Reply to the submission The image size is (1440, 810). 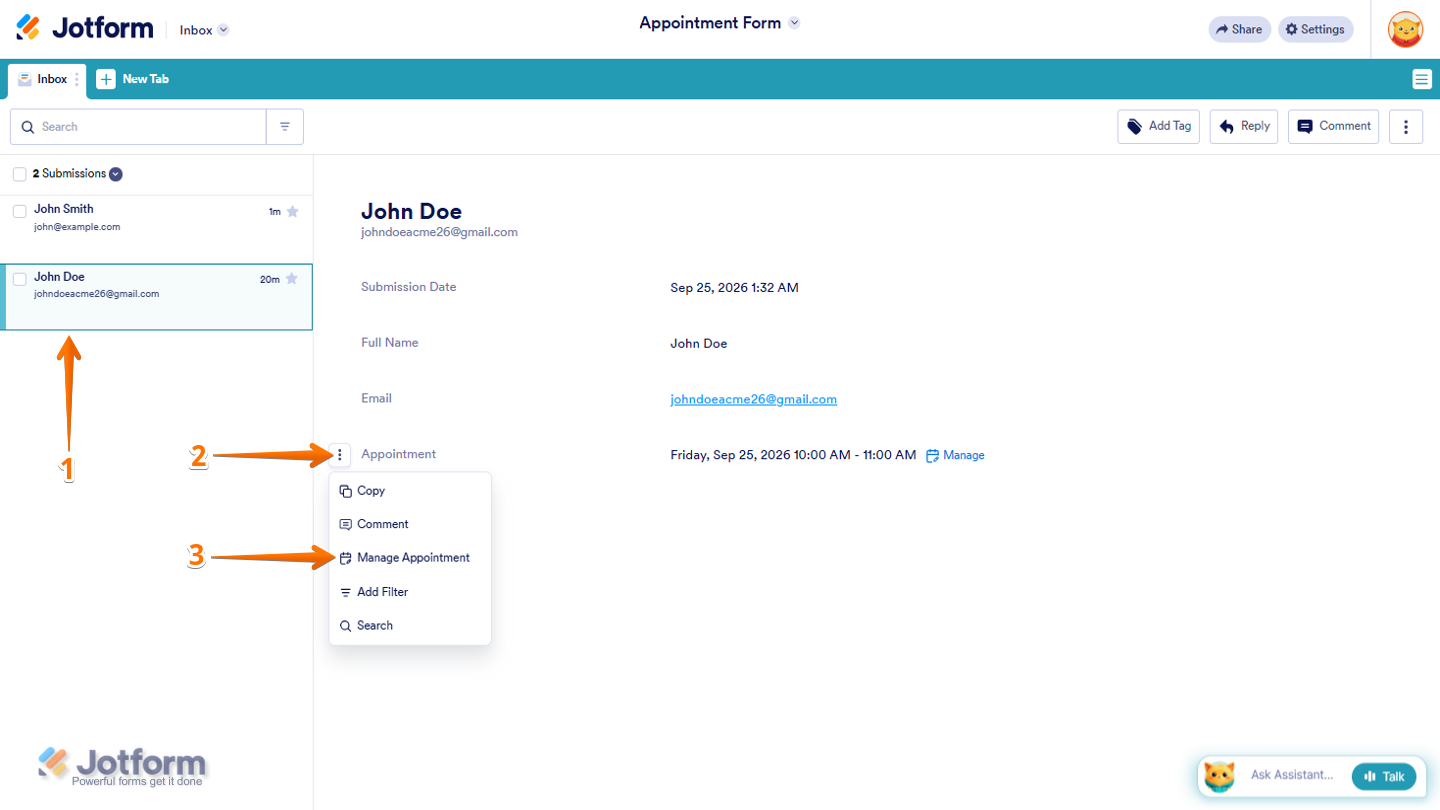click(1244, 127)
